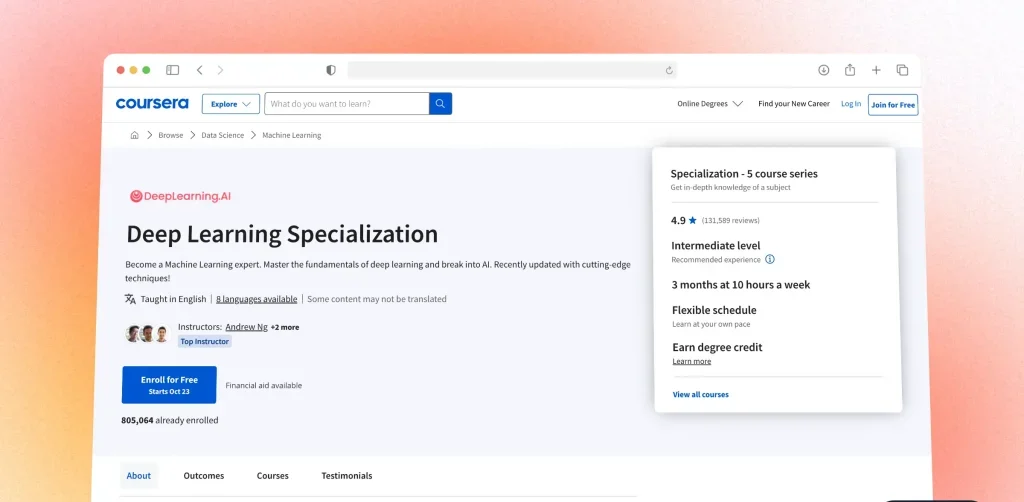Show the tab overview icon
Viewport: 1024px width, 502px height.
[902, 70]
